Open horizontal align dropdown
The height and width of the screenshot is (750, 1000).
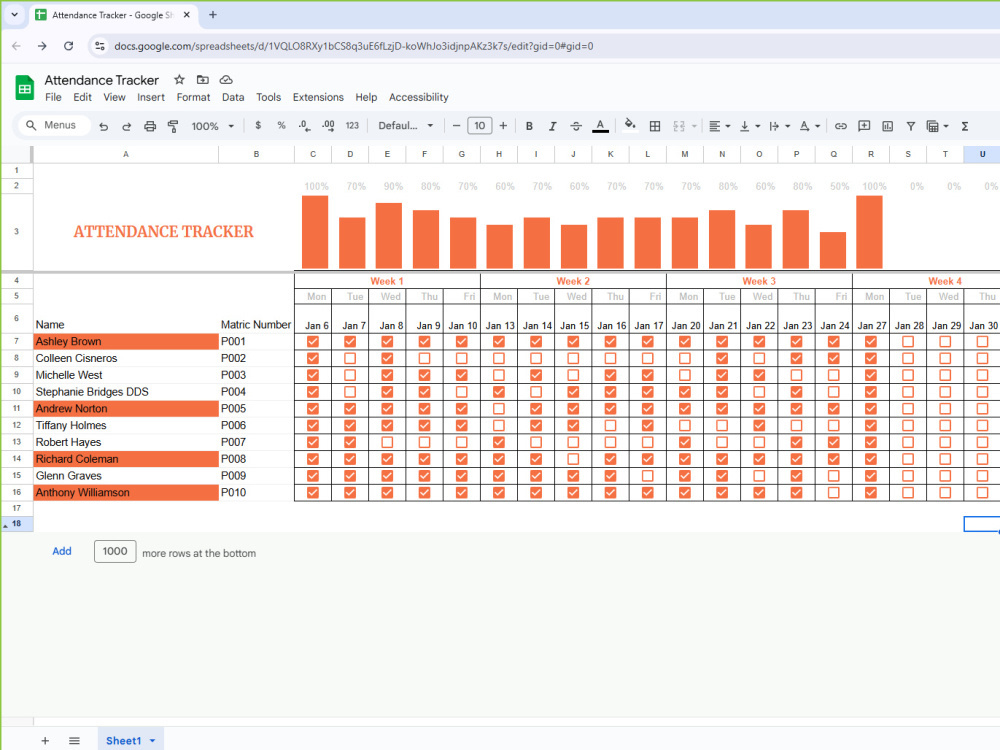click(719, 126)
